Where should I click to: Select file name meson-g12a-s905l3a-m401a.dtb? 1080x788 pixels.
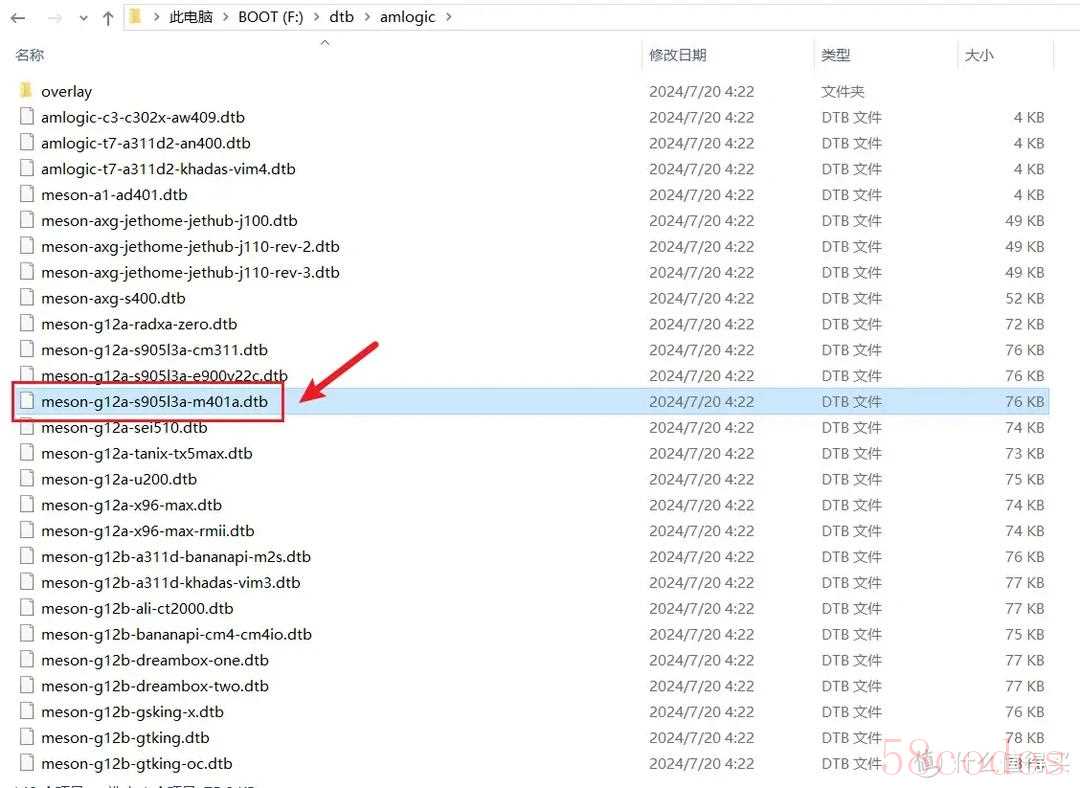[154, 402]
